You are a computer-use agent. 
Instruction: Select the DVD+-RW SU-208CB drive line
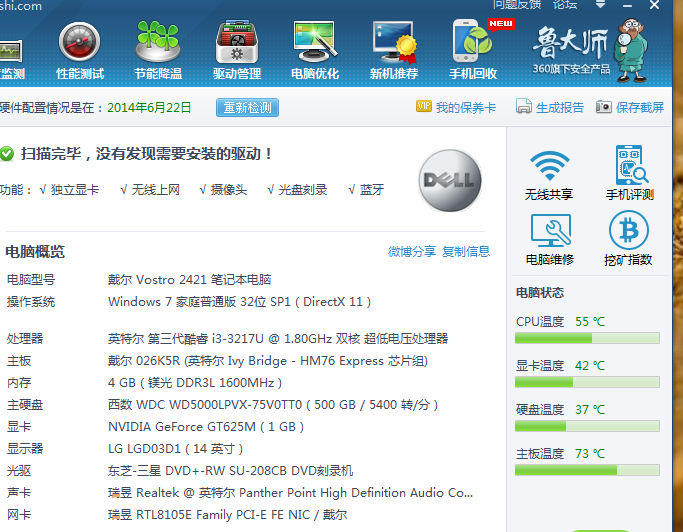pyautogui.click(x=230, y=471)
